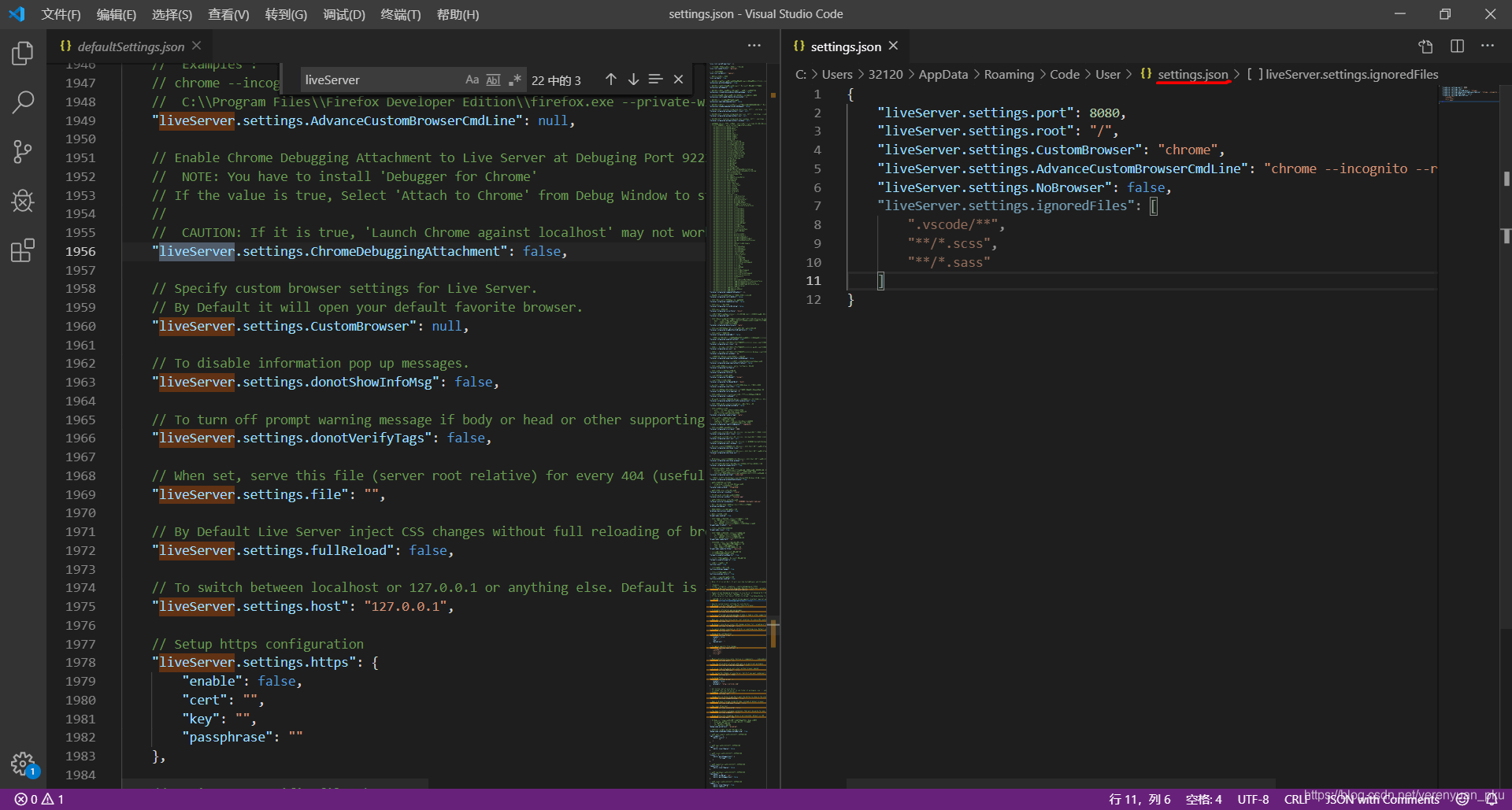The width and height of the screenshot is (1512, 810).
Task: Open the Search view in activity bar
Action: [23, 102]
